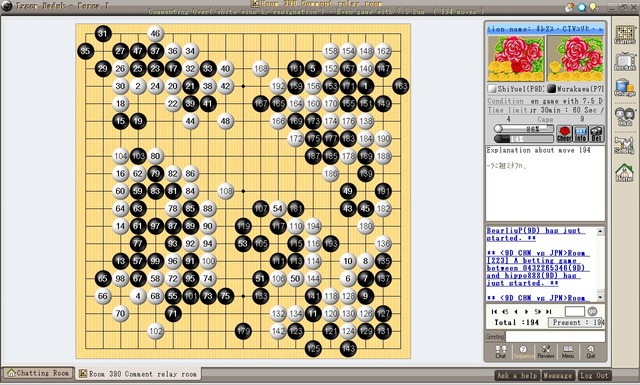
Task: Step back one move
Action: (516, 312)
